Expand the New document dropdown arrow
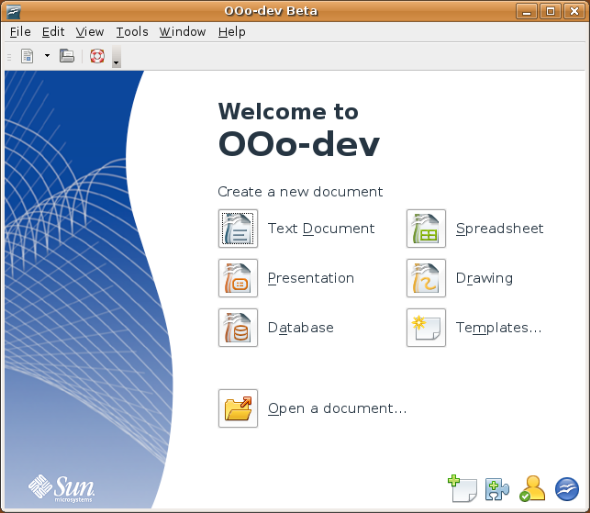The width and height of the screenshot is (590, 513). pos(47,56)
